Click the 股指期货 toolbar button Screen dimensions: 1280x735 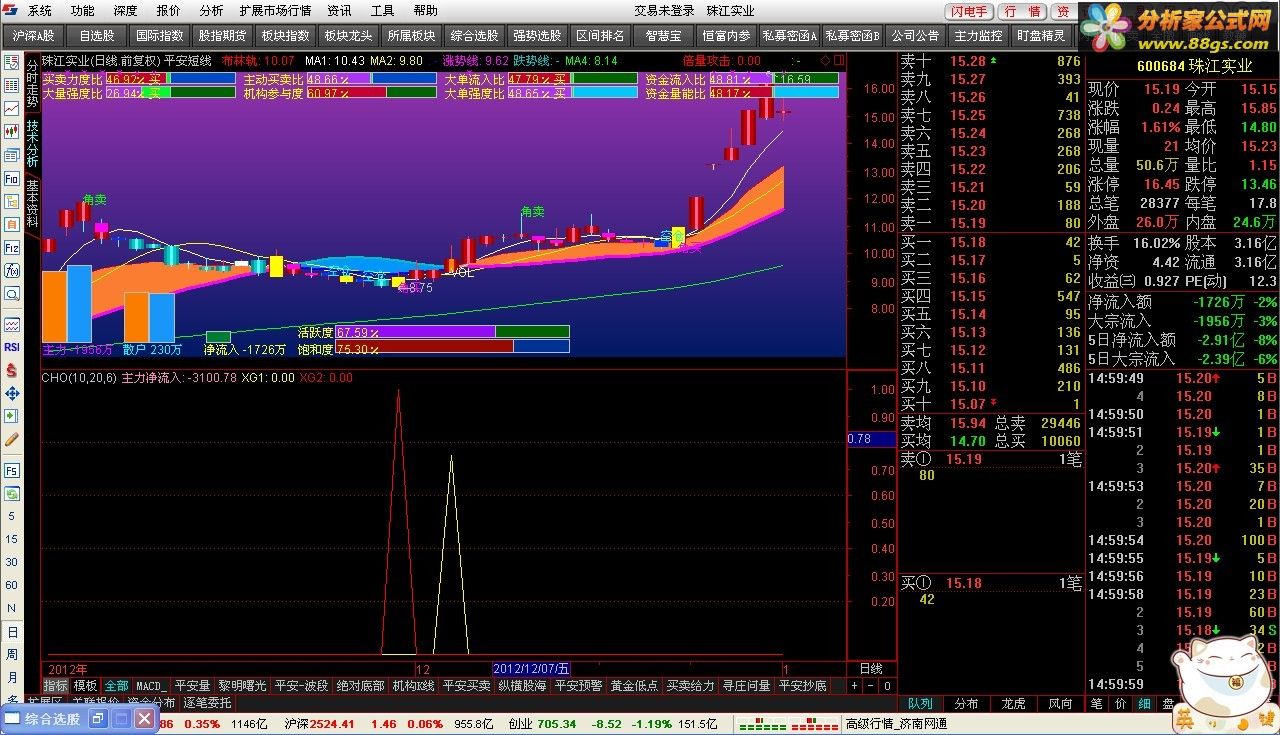[222, 36]
